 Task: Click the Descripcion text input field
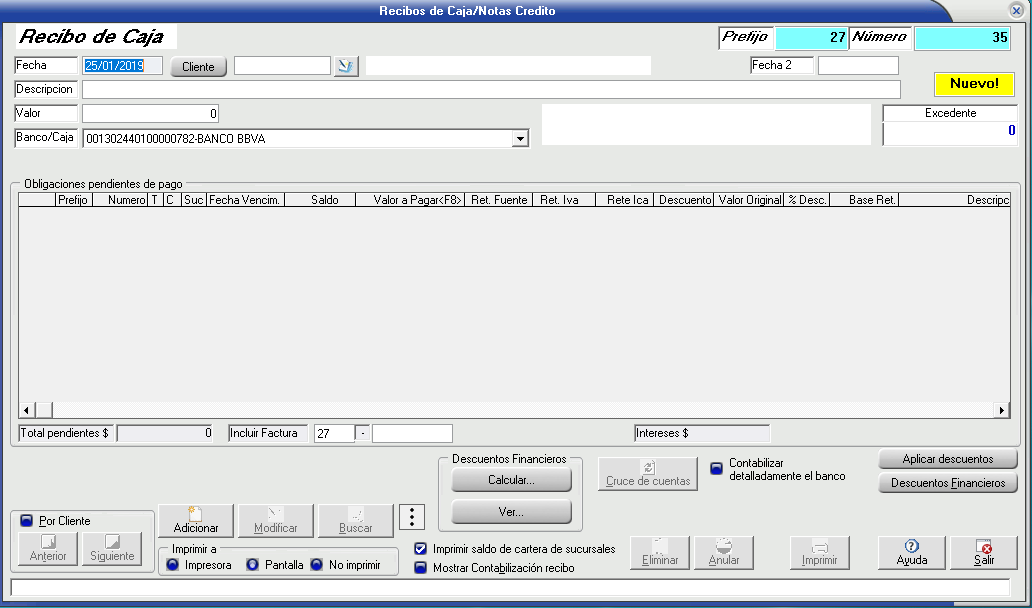tap(490, 90)
